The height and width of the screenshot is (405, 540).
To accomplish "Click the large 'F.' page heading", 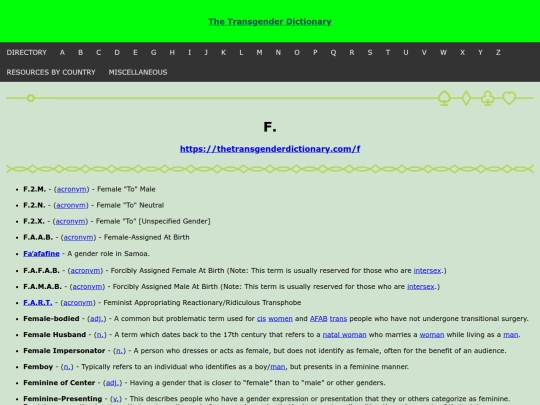I will (x=270, y=127).
